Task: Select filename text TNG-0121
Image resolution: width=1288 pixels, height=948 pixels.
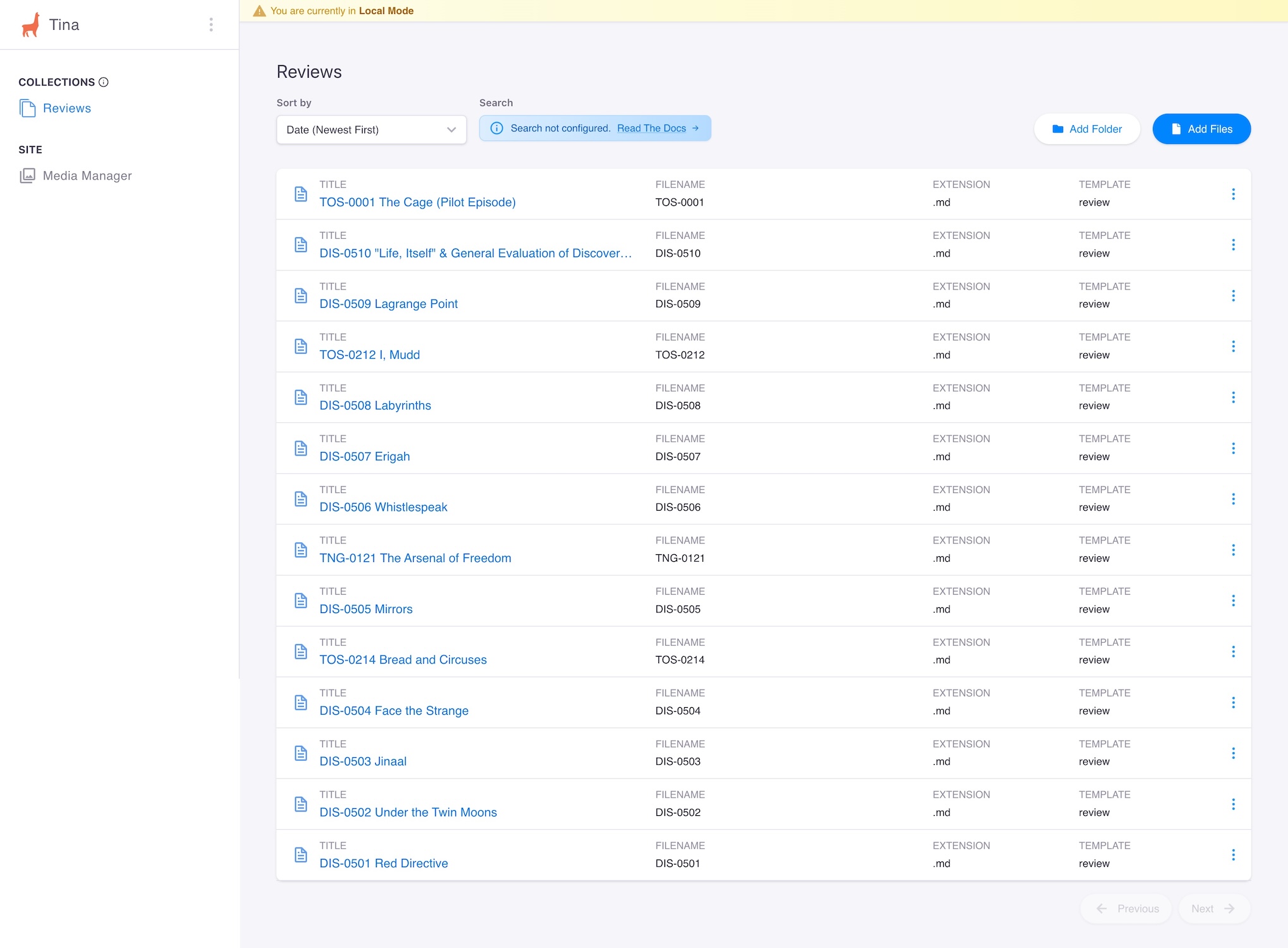Action: coord(680,559)
